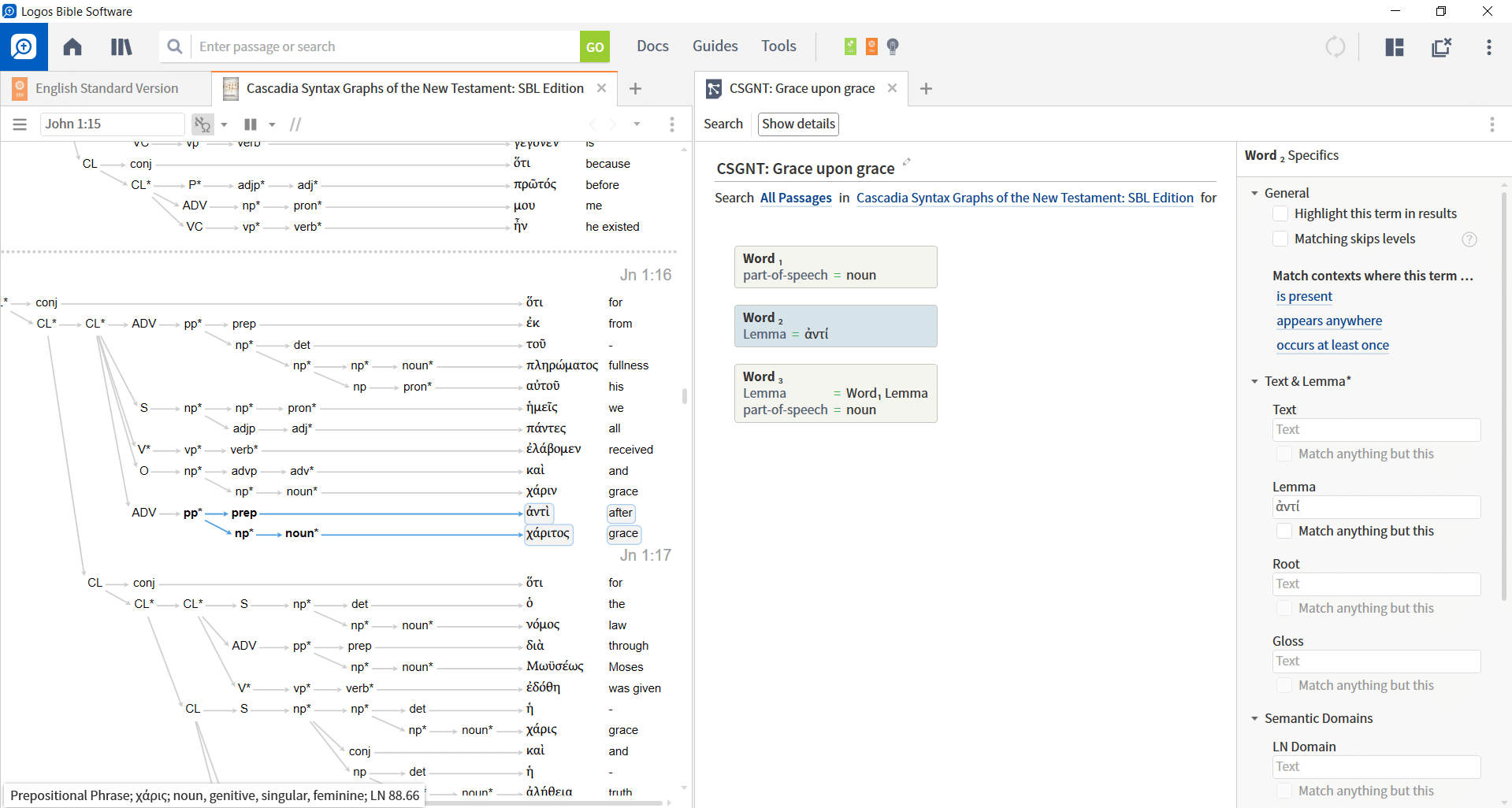Check Match anything but this under Root
This screenshot has width=1512, height=808.
click(x=1284, y=608)
